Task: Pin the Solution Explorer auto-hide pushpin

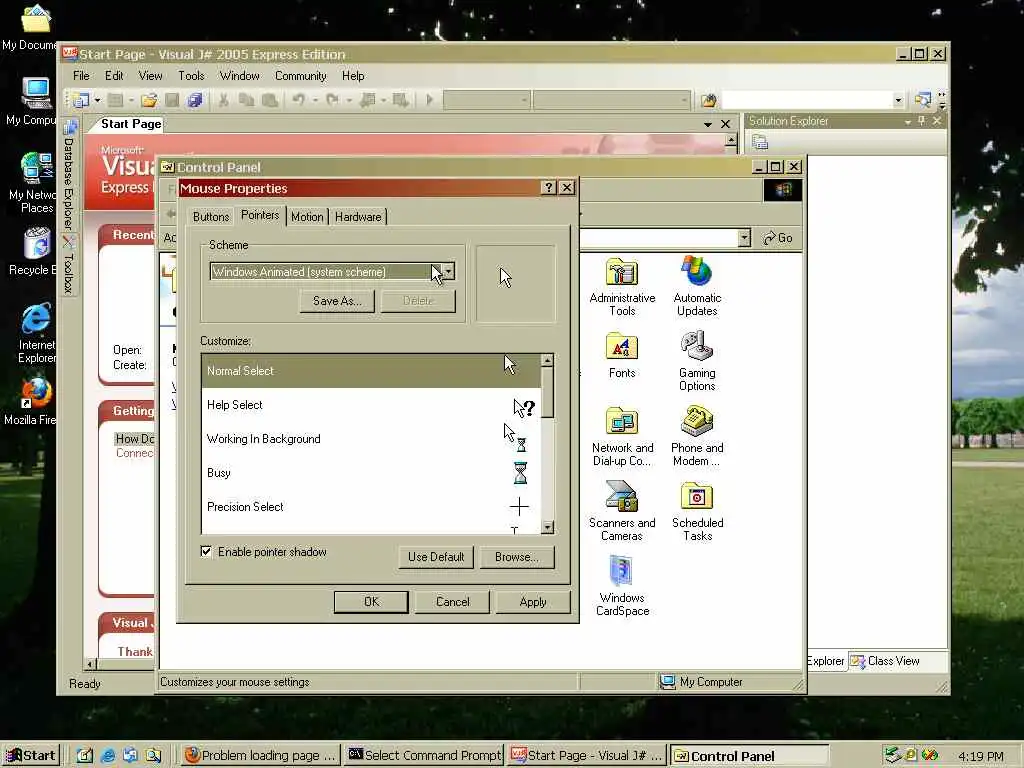Action: 921,121
